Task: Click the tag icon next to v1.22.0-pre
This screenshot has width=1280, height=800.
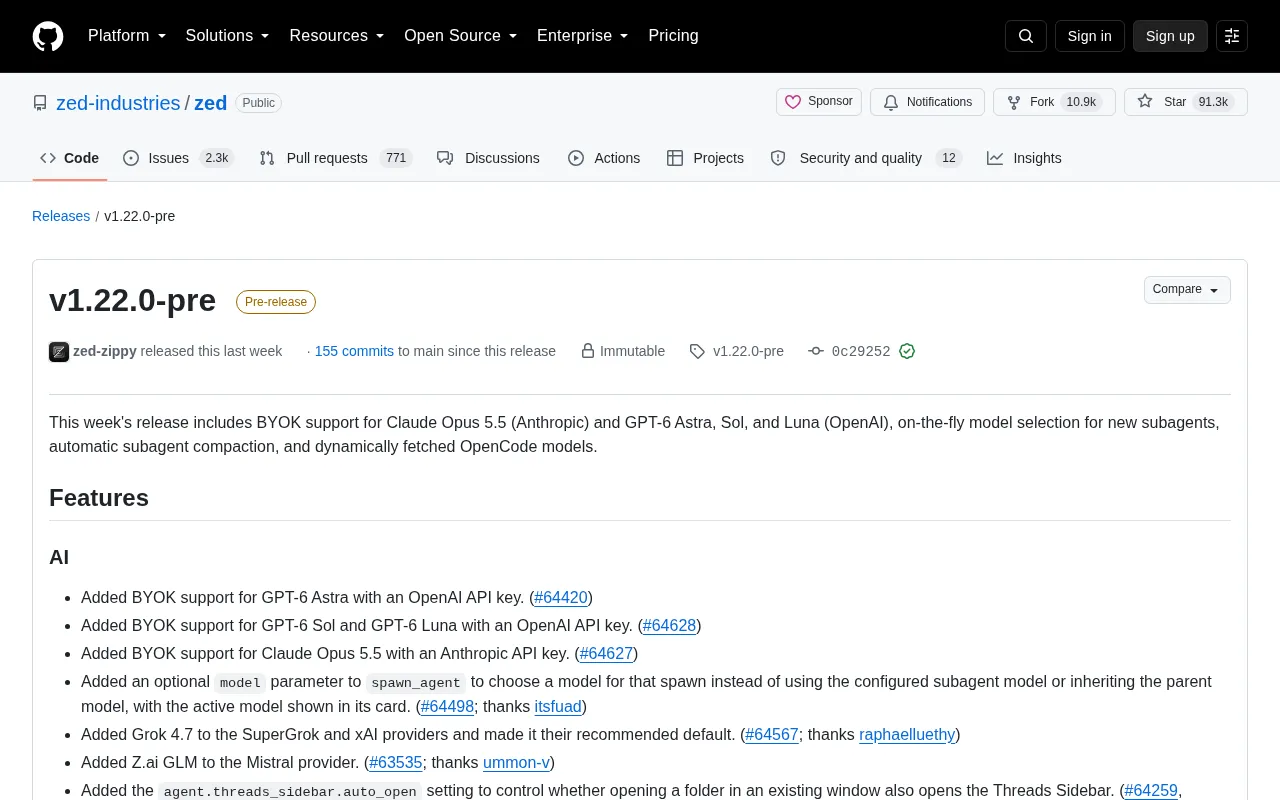Action: click(x=697, y=351)
